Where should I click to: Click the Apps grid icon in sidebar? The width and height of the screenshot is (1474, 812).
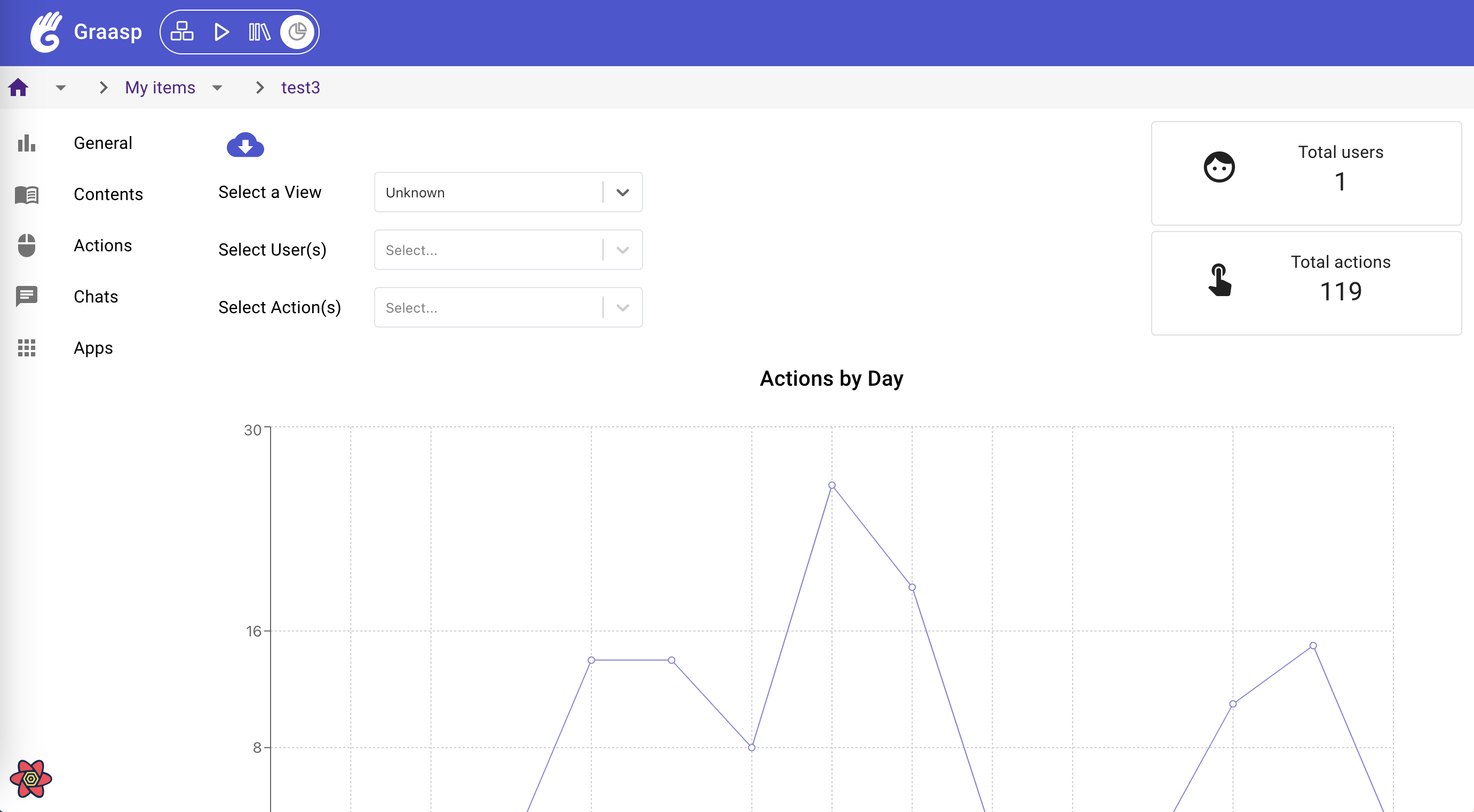pyautogui.click(x=26, y=348)
